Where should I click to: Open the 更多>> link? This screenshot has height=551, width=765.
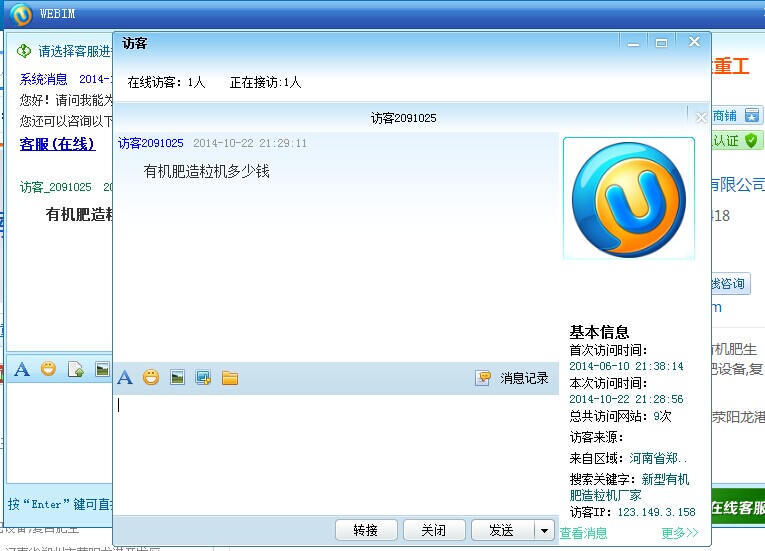[x=680, y=533]
